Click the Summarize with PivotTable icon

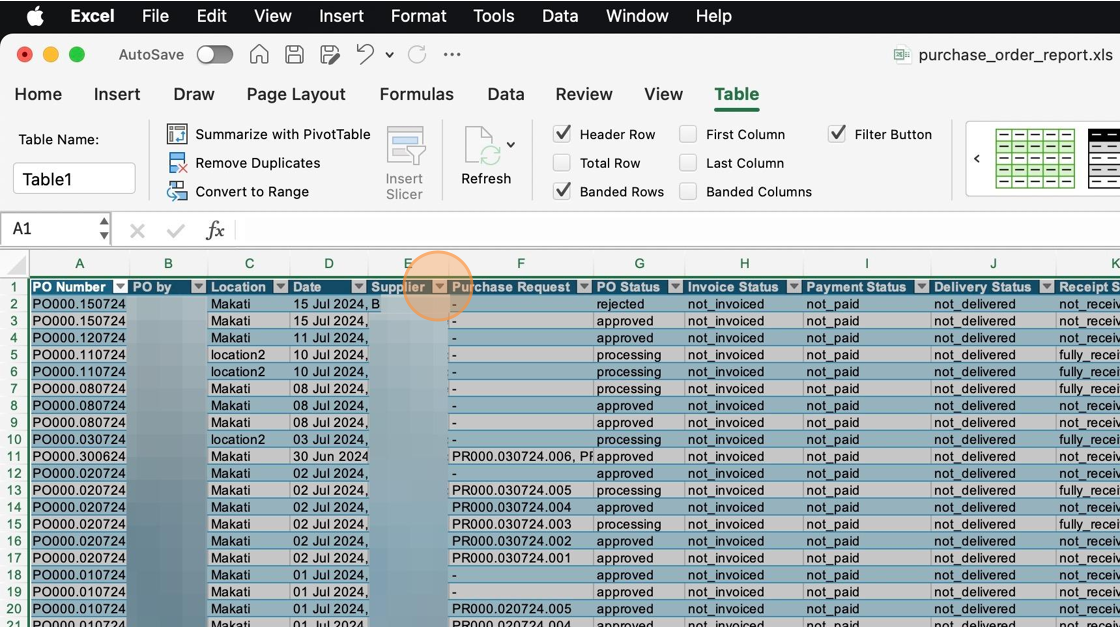click(x=177, y=134)
